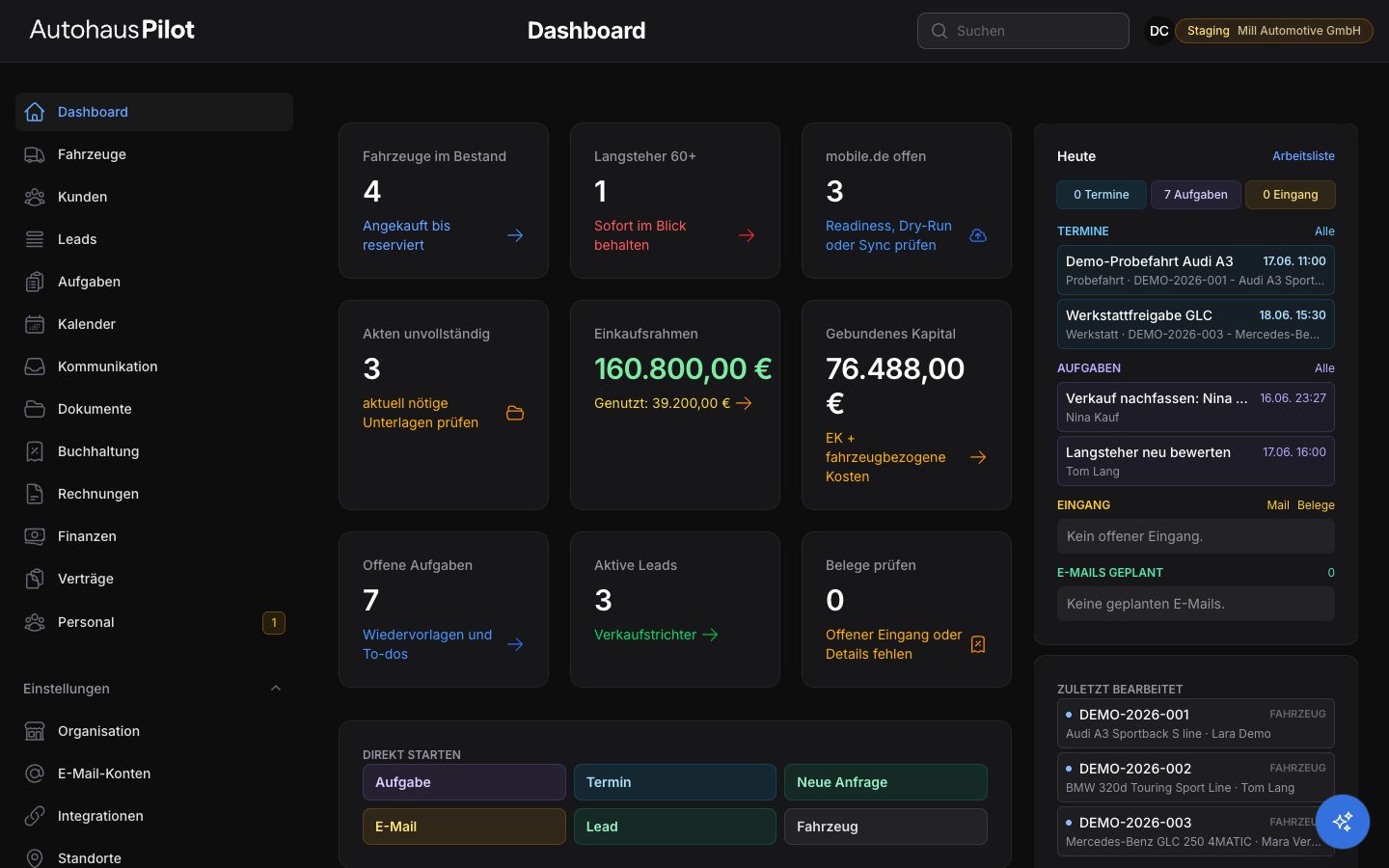Click the Aufgaben clipboard icon
The image size is (1389, 868).
coord(35,282)
